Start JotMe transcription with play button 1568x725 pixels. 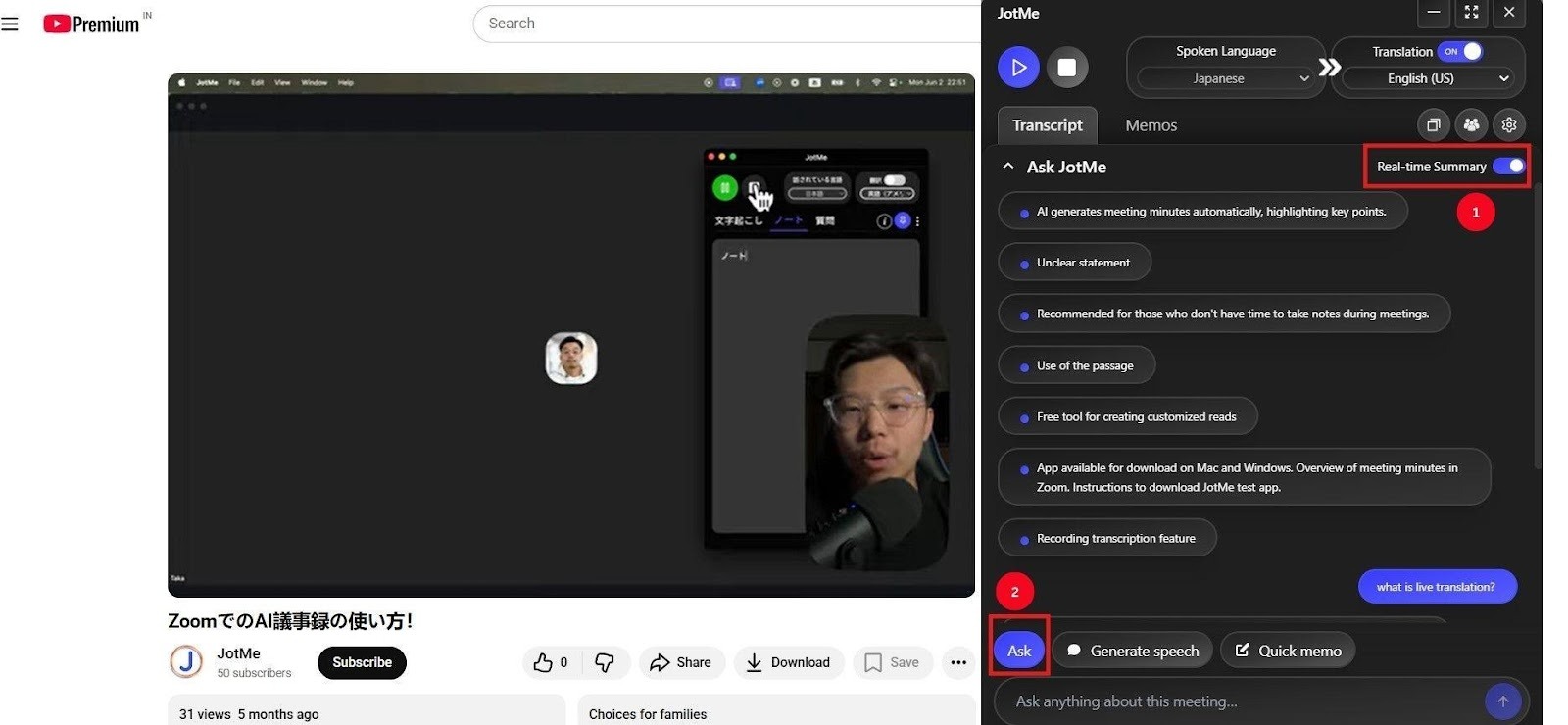pos(1018,68)
